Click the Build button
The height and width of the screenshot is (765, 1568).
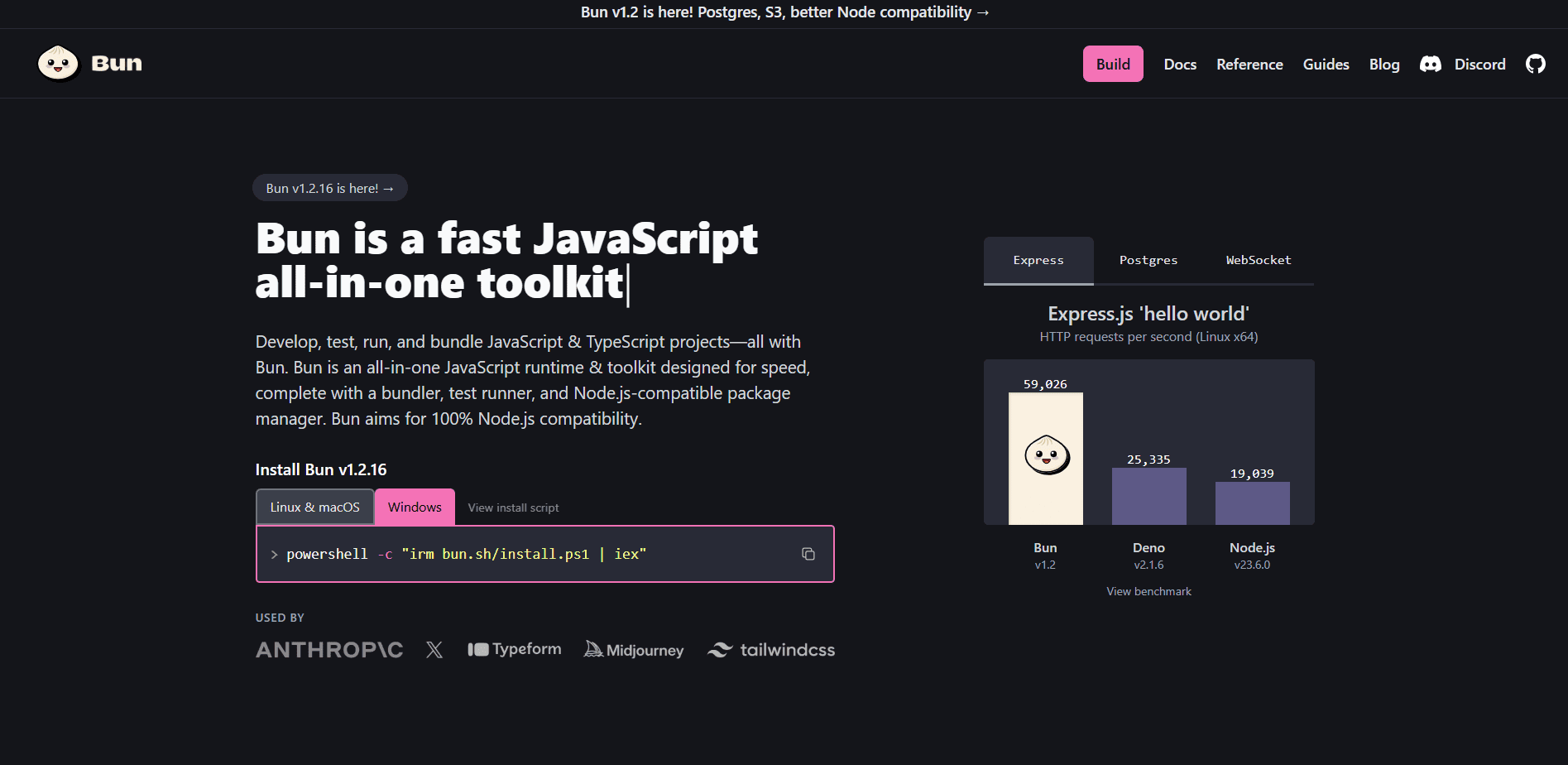(1113, 64)
